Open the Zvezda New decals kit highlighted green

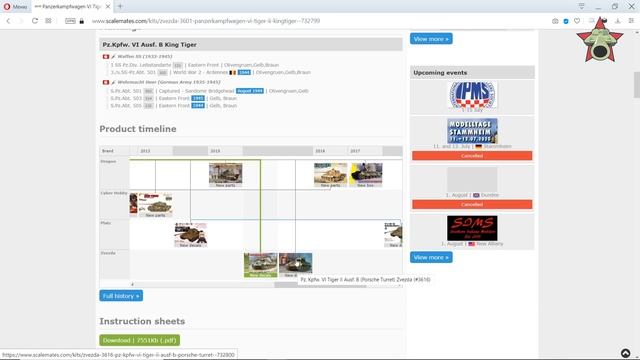(260, 265)
